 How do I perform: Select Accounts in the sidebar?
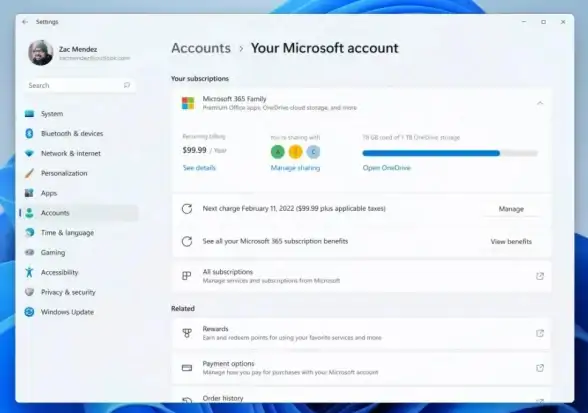coord(79,213)
